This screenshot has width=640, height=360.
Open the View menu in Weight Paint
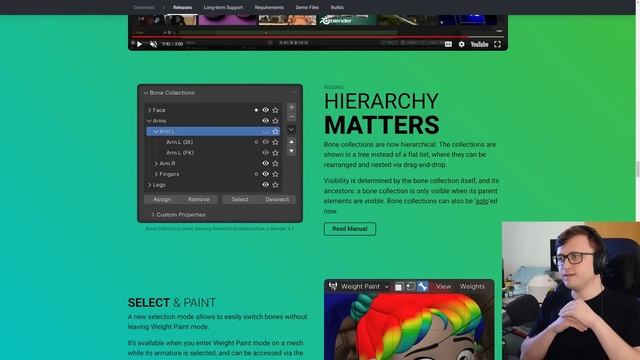point(443,287)
